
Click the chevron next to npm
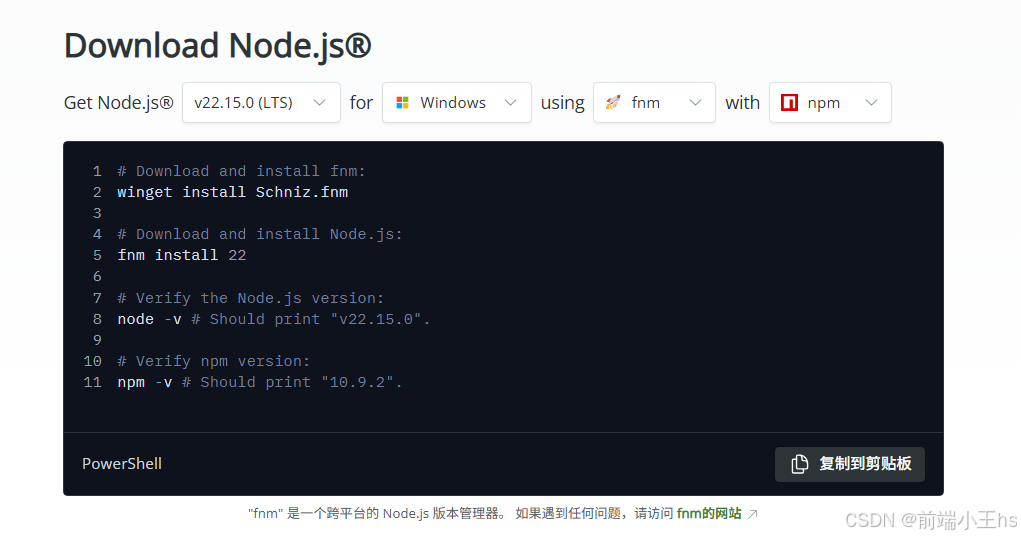pos(871,102)
